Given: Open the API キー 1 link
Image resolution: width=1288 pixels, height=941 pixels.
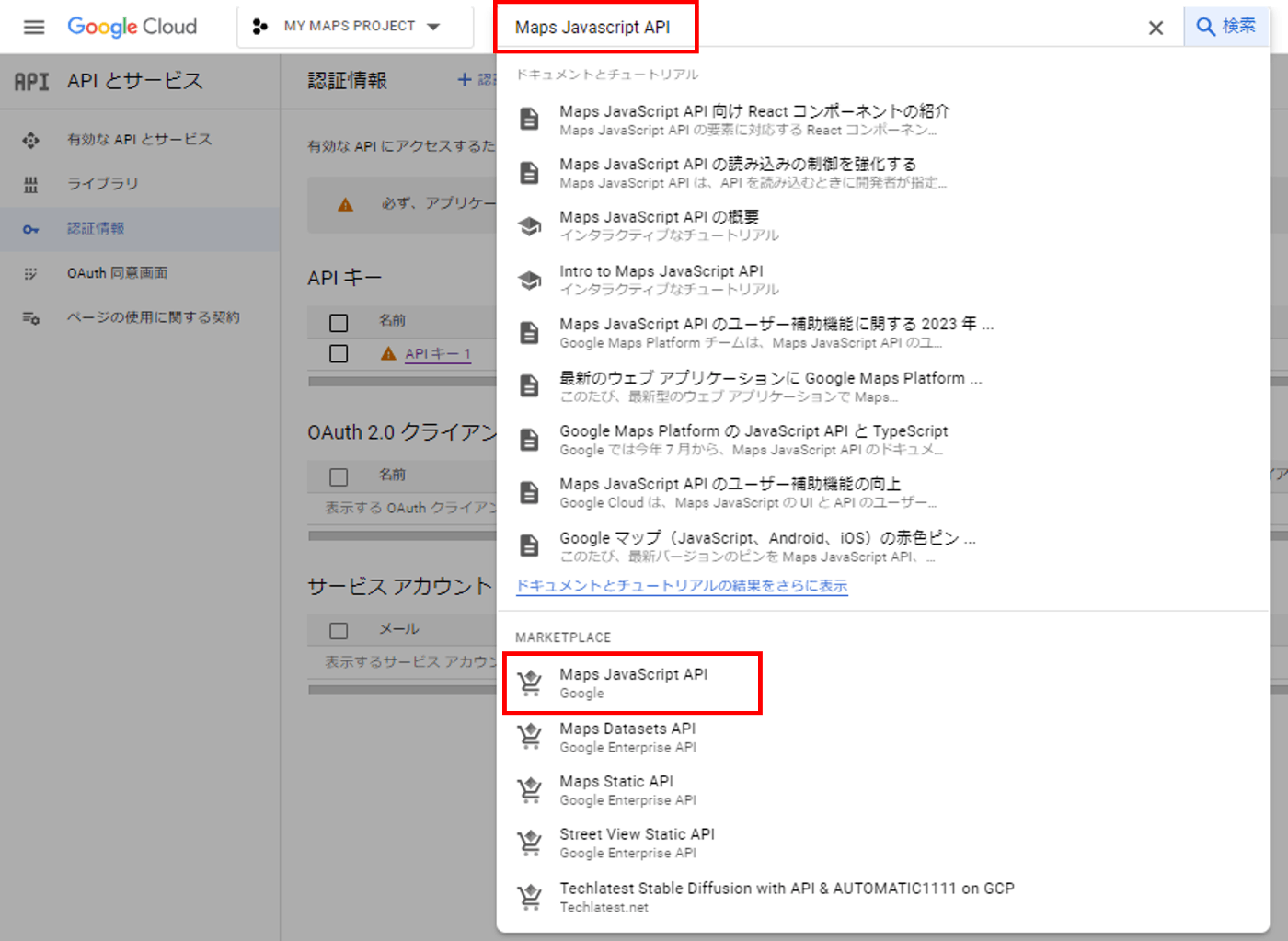Looking at the screenshot, I should (x=438, y=354).
